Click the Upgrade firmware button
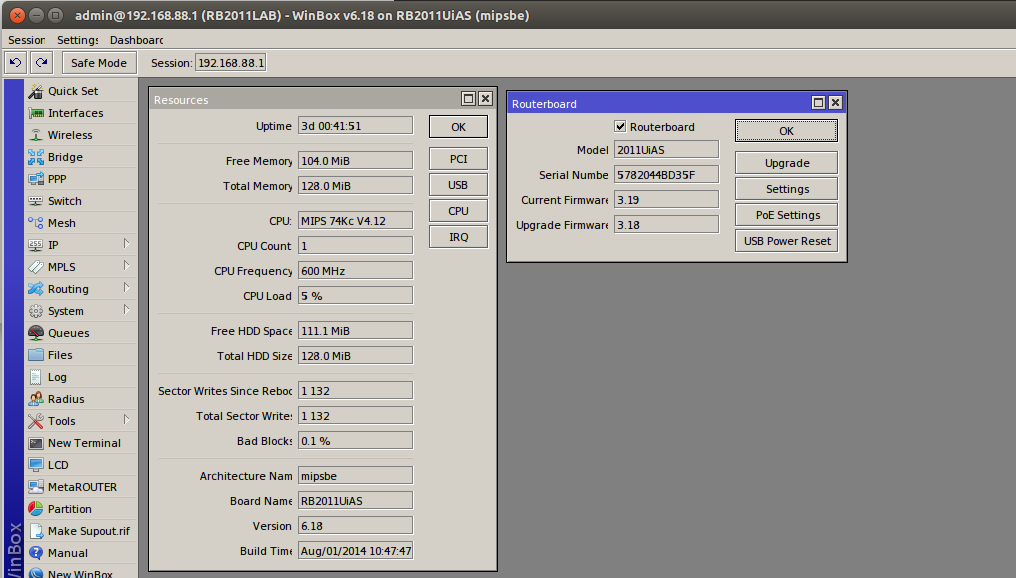Viewport: 1016px width, 578px height. pos(786,163)
